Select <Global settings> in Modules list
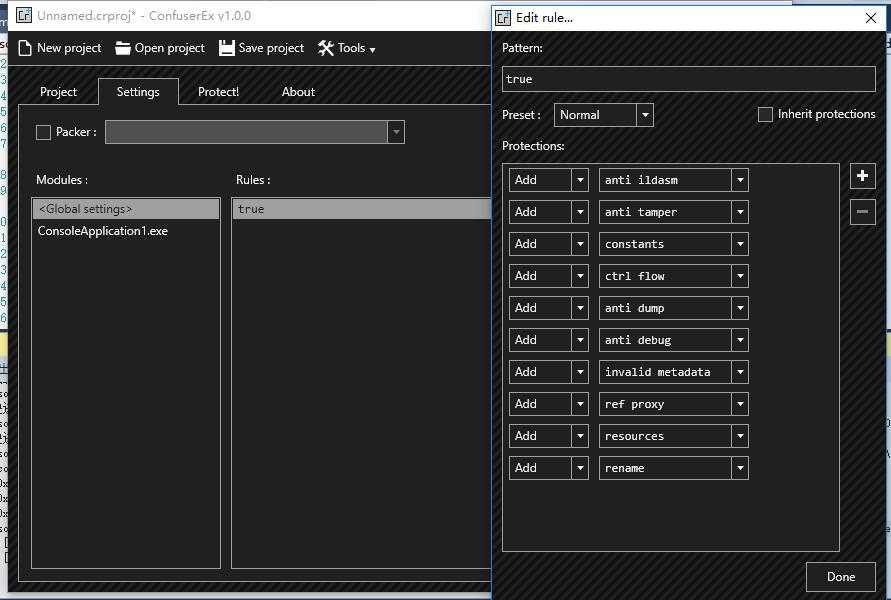Viewport: 891px width, 600px height. 126,209
